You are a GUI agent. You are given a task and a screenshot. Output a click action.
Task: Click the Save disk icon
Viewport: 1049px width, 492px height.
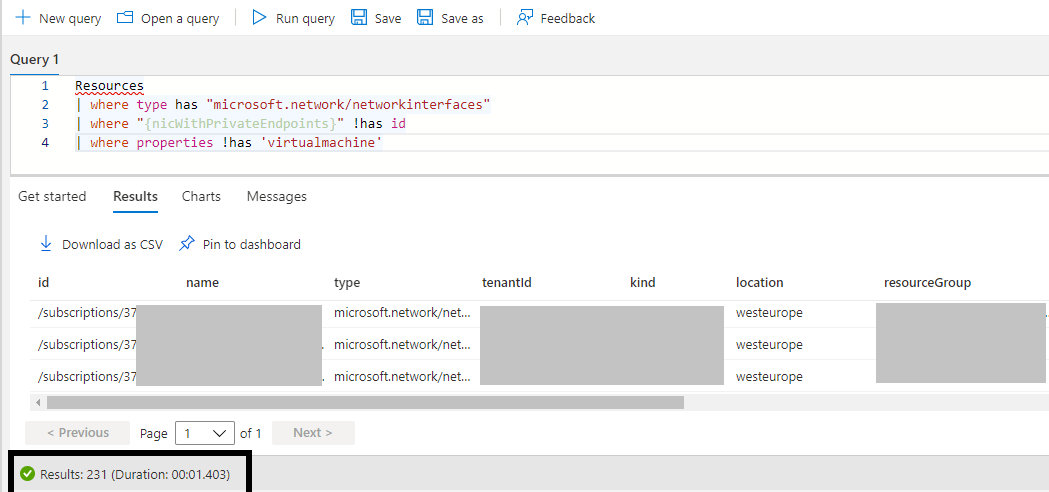point(359,18)
